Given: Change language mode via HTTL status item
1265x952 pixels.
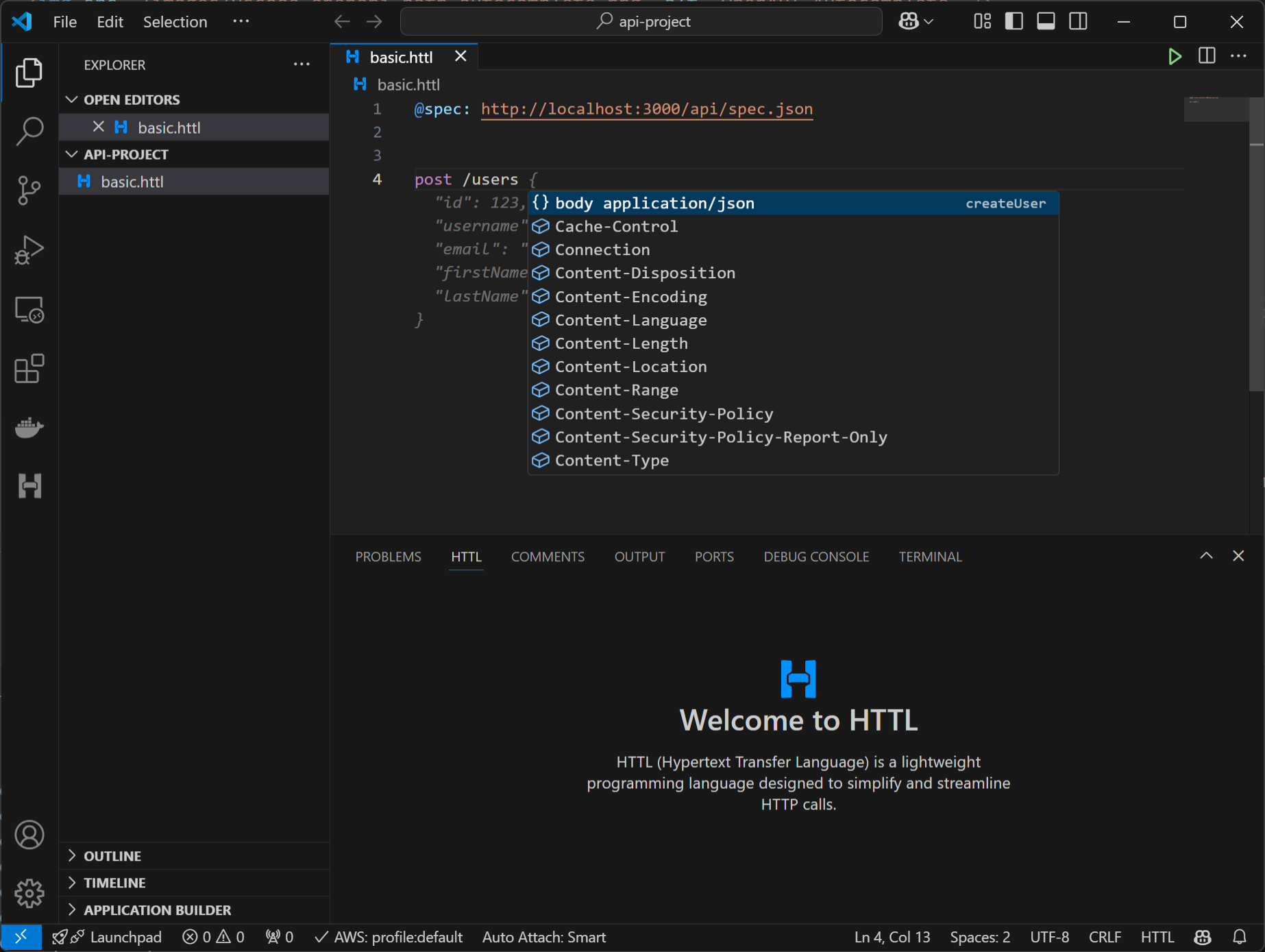Looking at the screenshot, I should [1157, 937].
